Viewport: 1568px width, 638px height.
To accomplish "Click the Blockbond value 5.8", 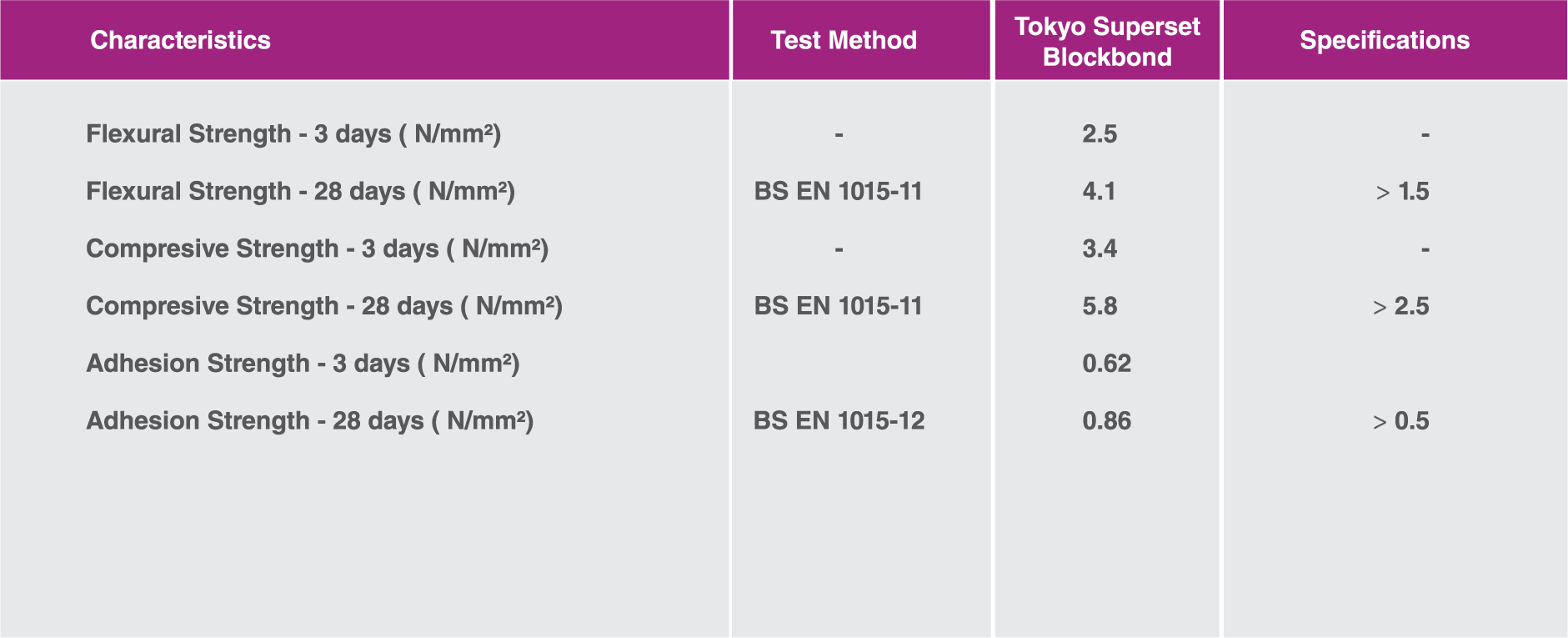I will click(x=1100, y=306).
